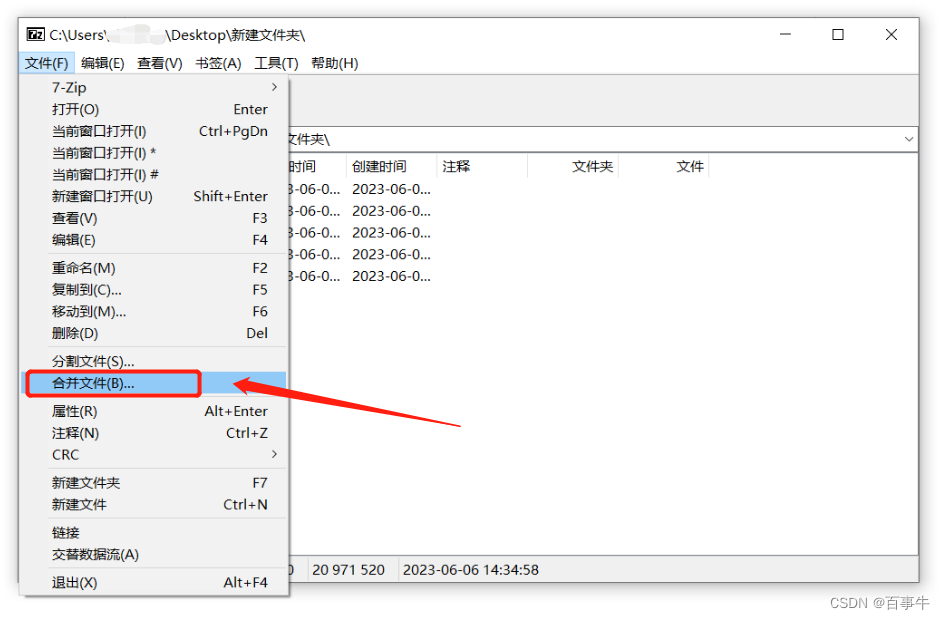The height and width of the screenshot is (619, 945).
Task: Choose 链接 menu entry
Action: point(154,533)
